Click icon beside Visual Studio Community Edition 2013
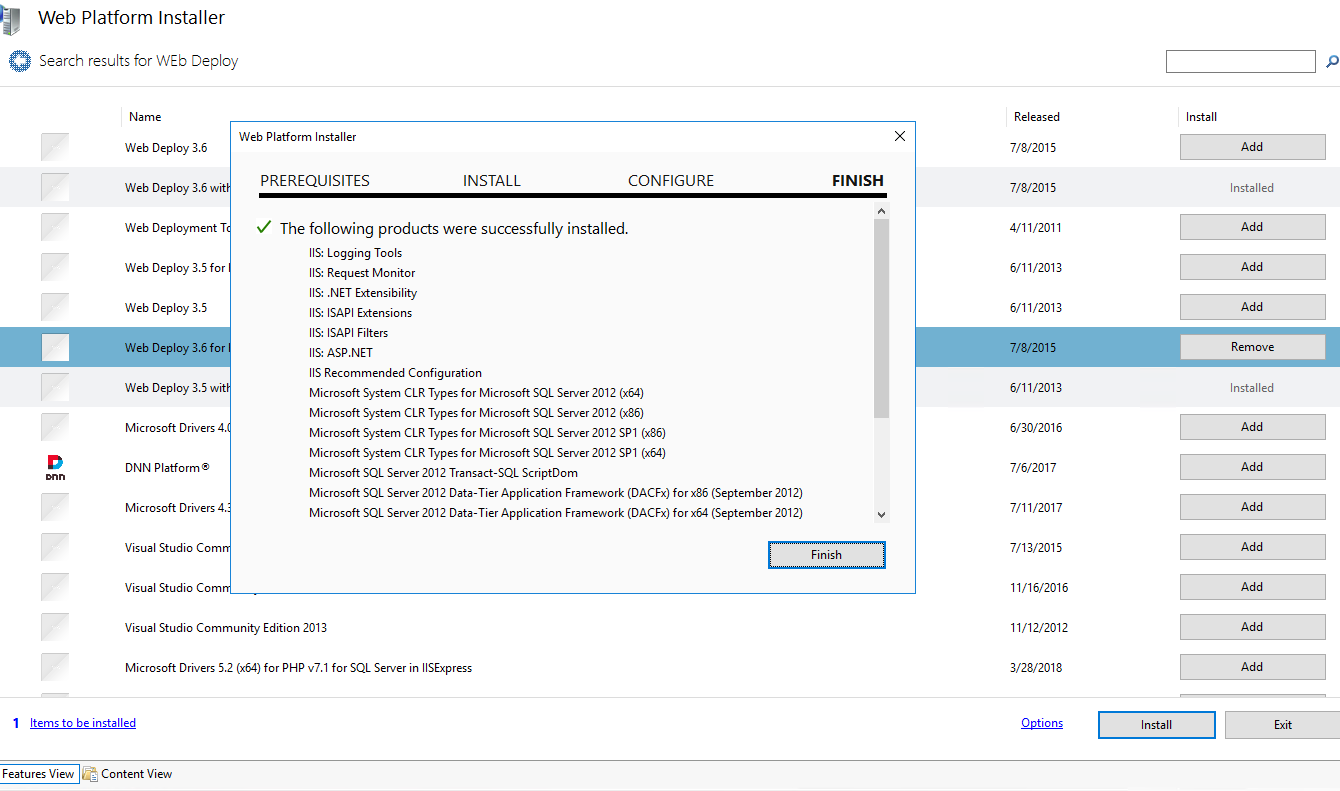Image resolution: width=1340 pixels, height=791 pixels. (55, 627)
